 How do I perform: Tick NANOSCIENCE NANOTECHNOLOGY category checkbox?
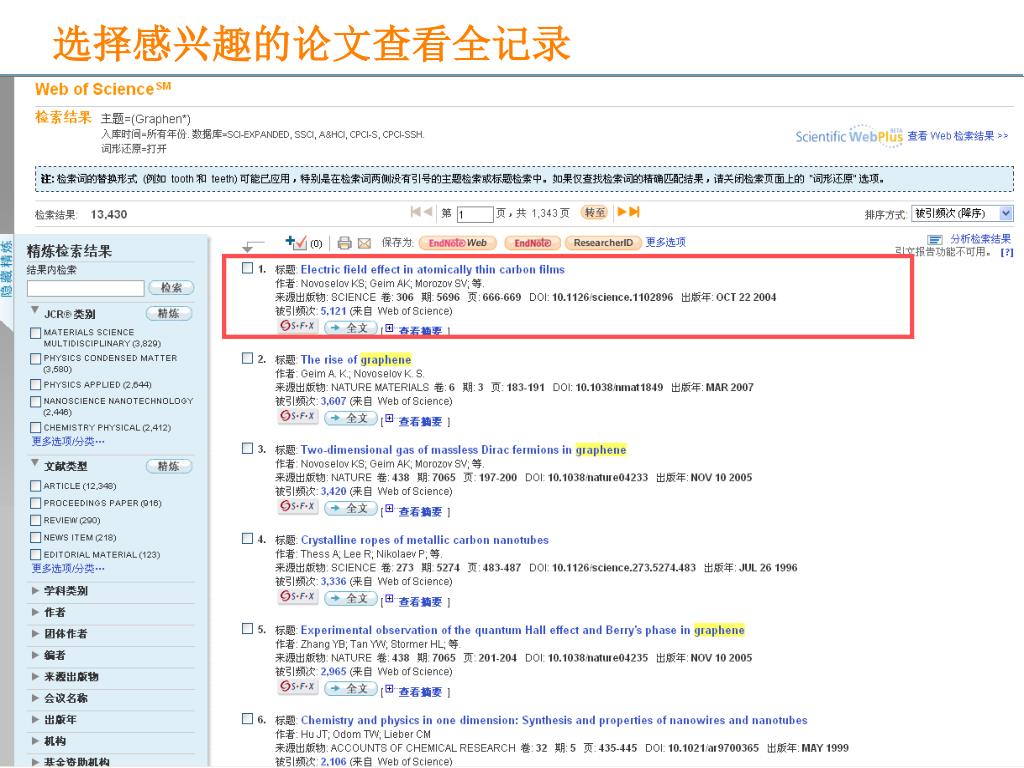[36, 402]
